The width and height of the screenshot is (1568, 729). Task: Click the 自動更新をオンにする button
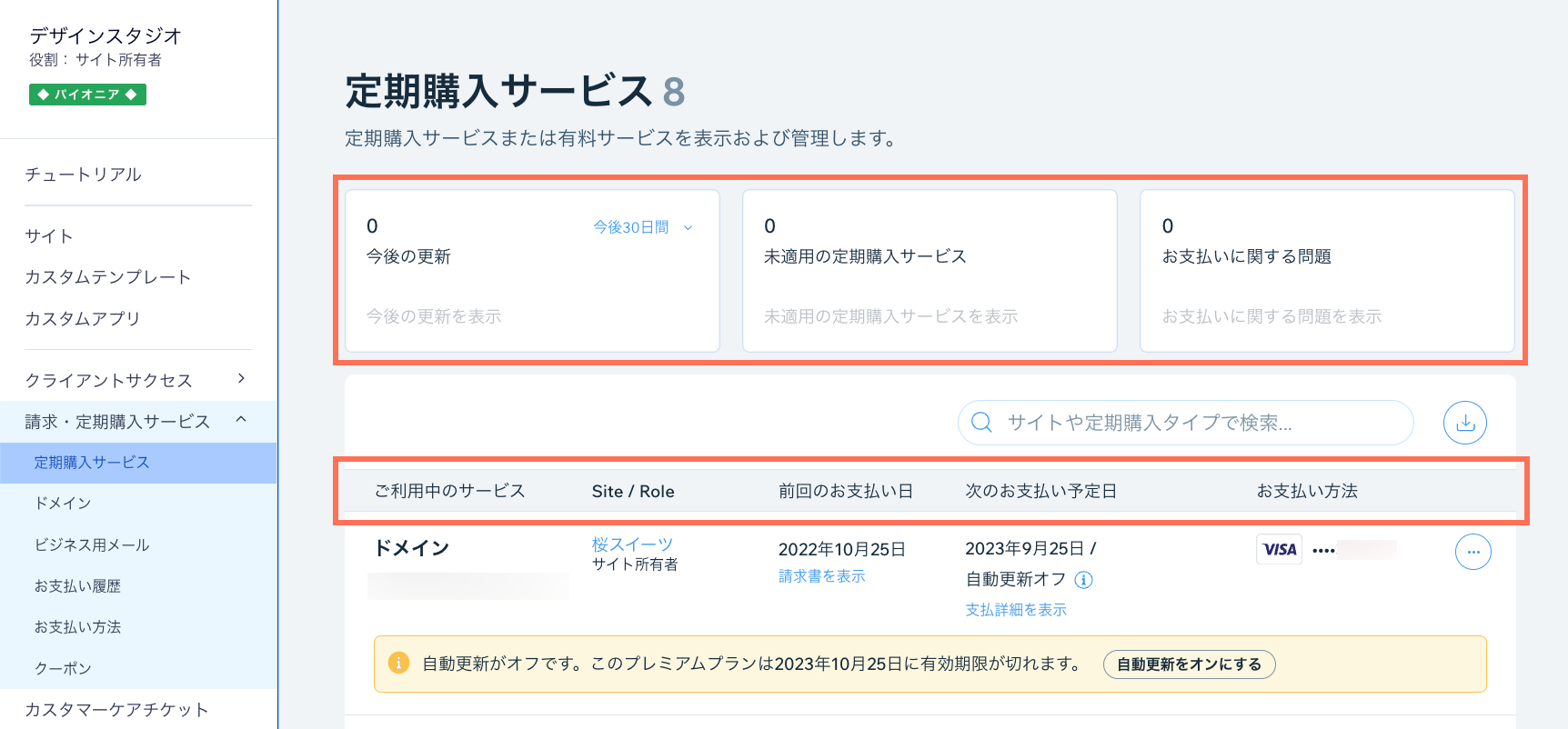click(x=1189, y=664)
